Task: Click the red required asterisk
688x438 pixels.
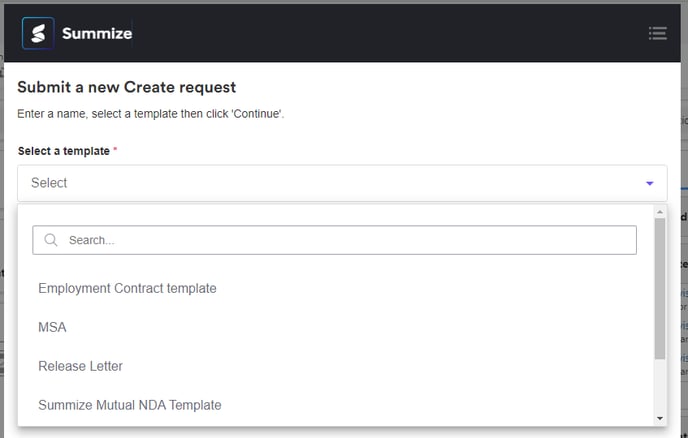Action: [115, 150]
